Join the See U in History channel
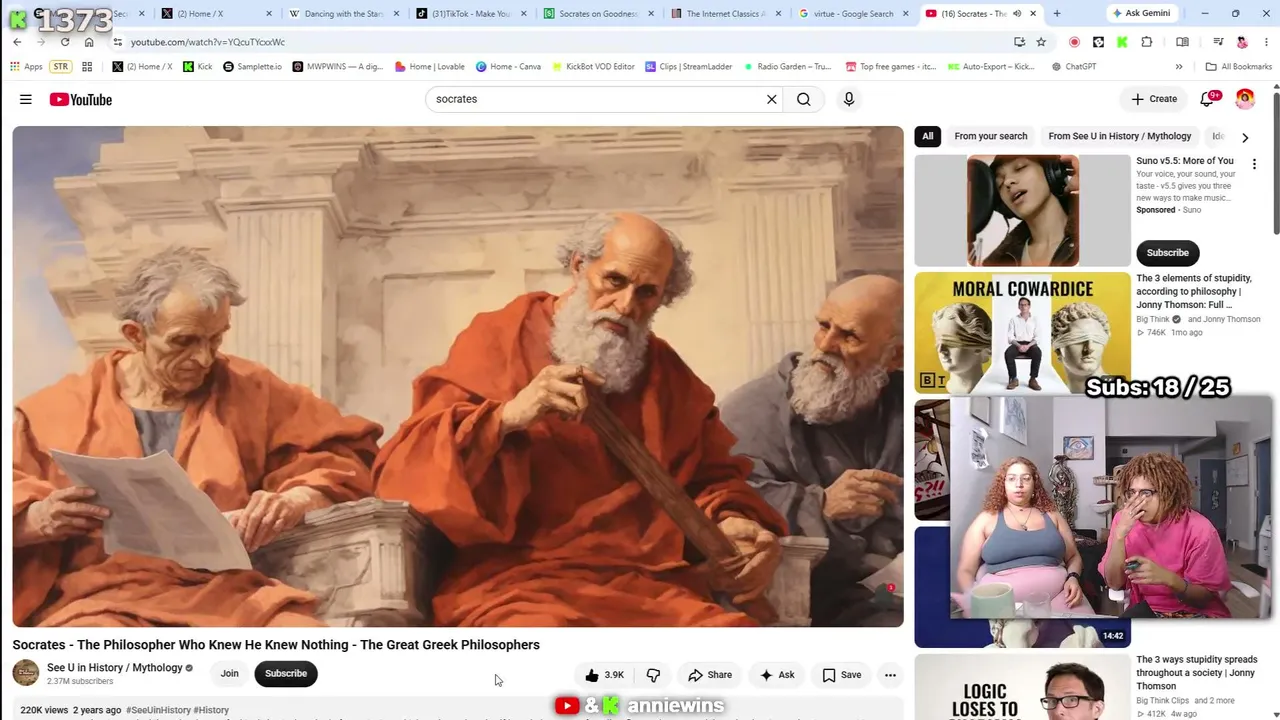Image resolution: width=1280 pixels, height=720 pixels. tap(230, 674)
